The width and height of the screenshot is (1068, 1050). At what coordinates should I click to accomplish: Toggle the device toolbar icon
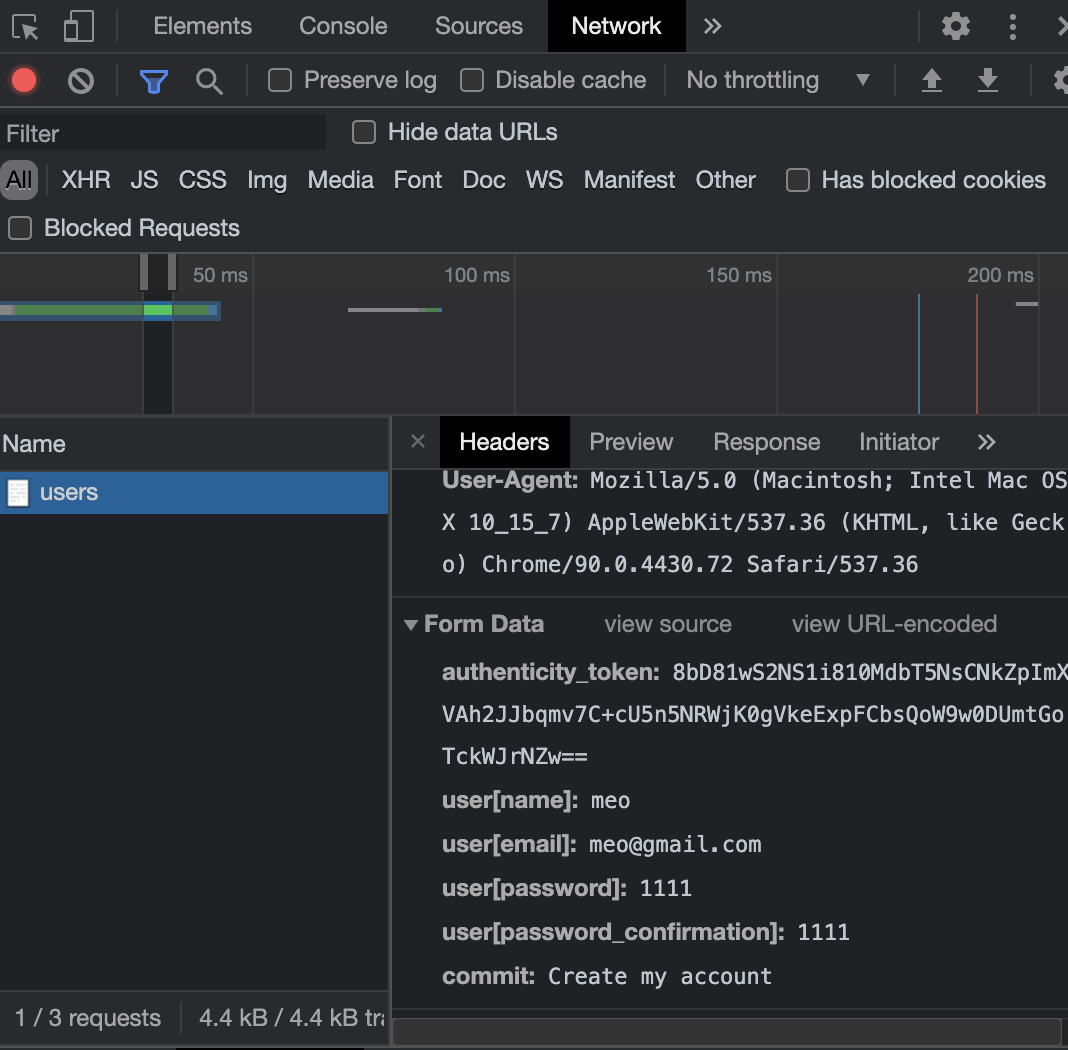click(78, 27)
